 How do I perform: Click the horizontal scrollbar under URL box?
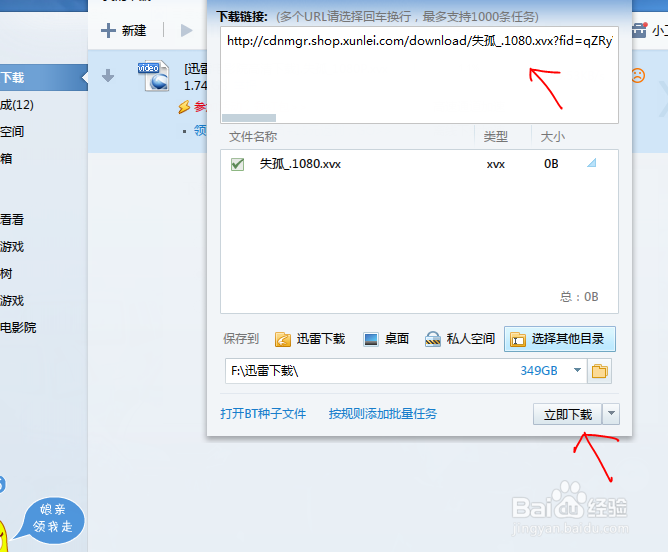[x=249, y=118]
